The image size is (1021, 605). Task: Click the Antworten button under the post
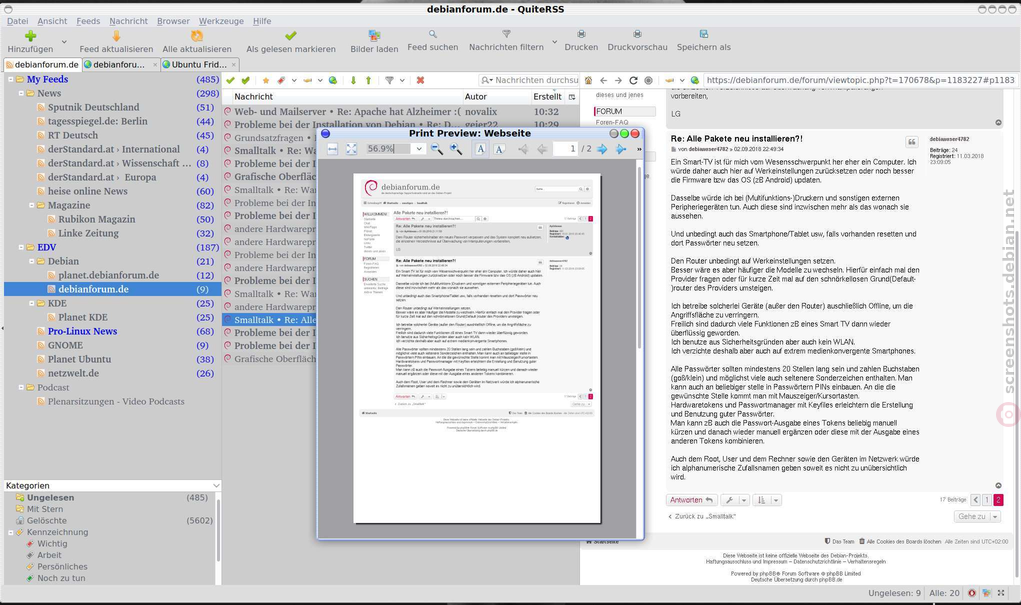pyautogui.click(x=691, y=500)
